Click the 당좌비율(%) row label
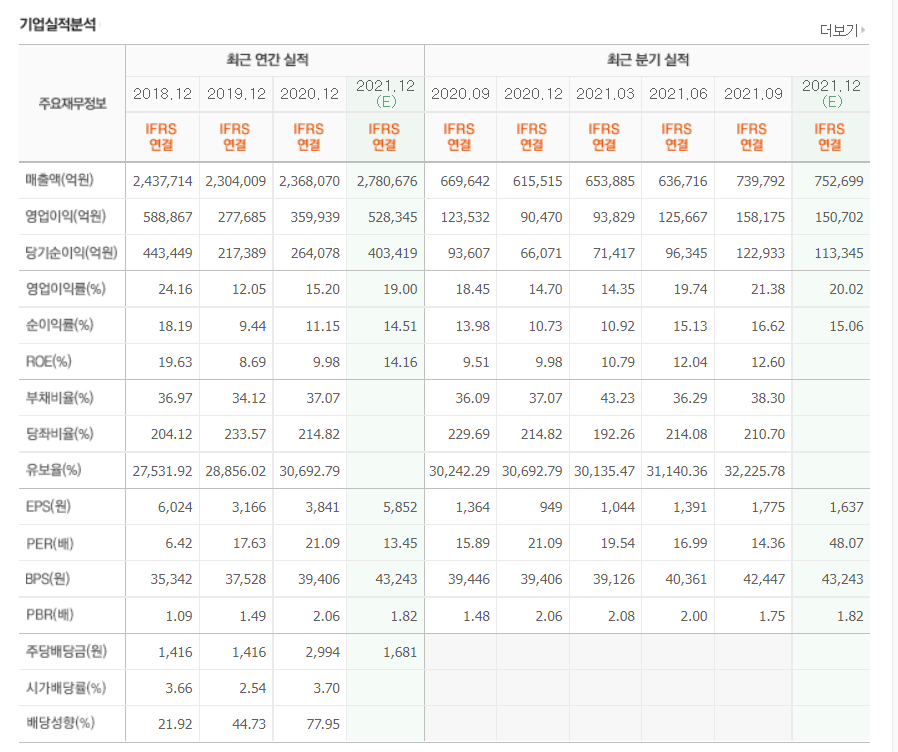This screenshot has height=752, width=898. click(x=60, y=434)
